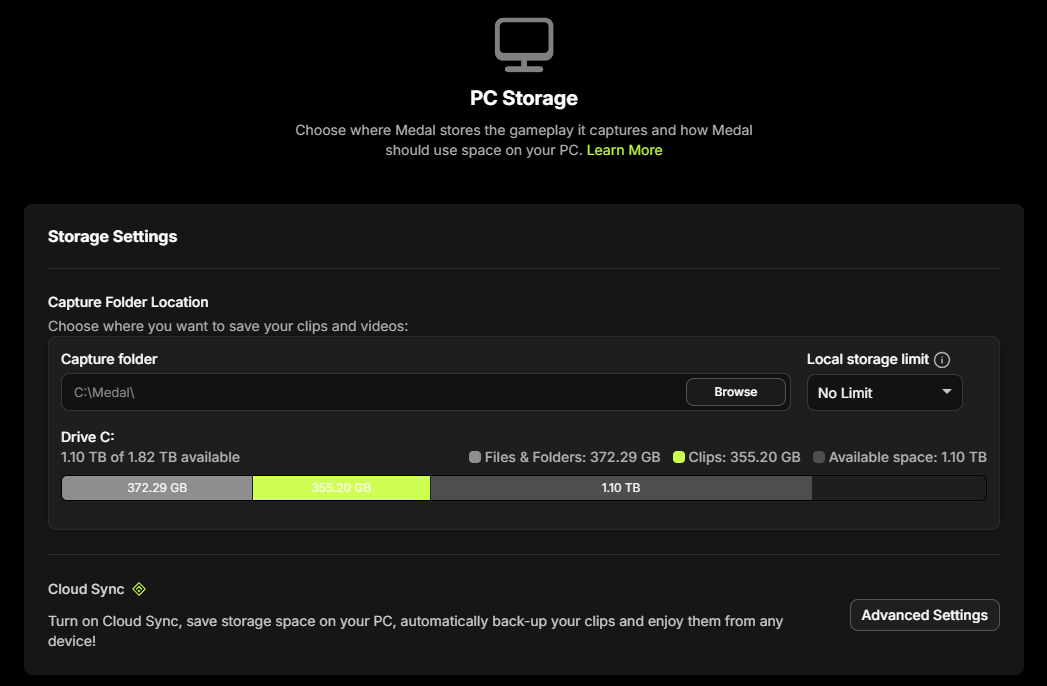Open Advanced Settings
Viewport: 1047px width, 686px height.
pyautogui.click(x=924, y=615)
